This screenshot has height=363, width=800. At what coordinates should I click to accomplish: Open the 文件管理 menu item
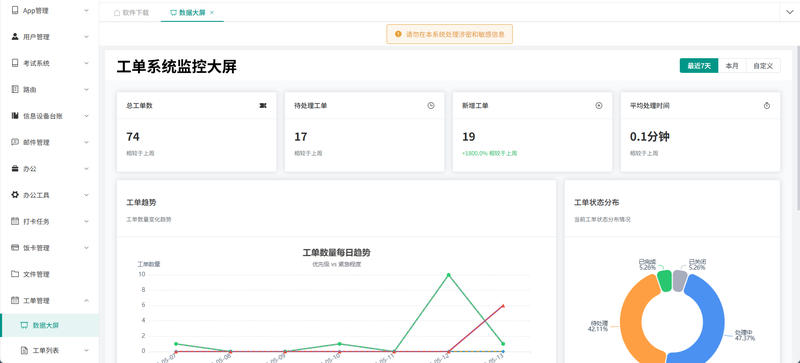click(49, 274)
